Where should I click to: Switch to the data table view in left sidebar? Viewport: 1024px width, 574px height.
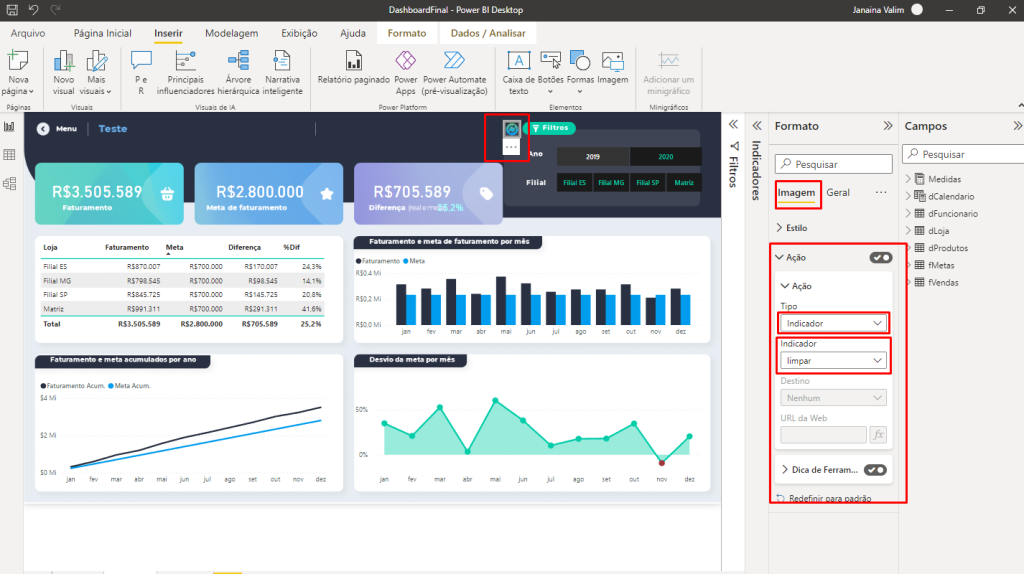pyautogui.click(x=10, y=155)
